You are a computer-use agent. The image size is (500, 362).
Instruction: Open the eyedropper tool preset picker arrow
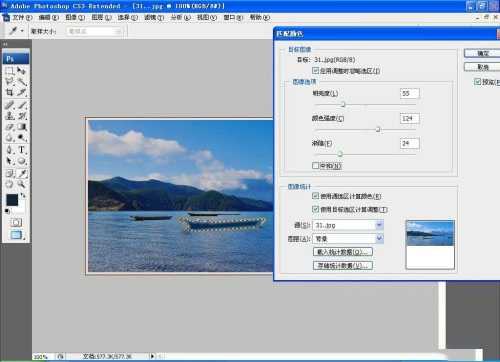tap(22, 31)
